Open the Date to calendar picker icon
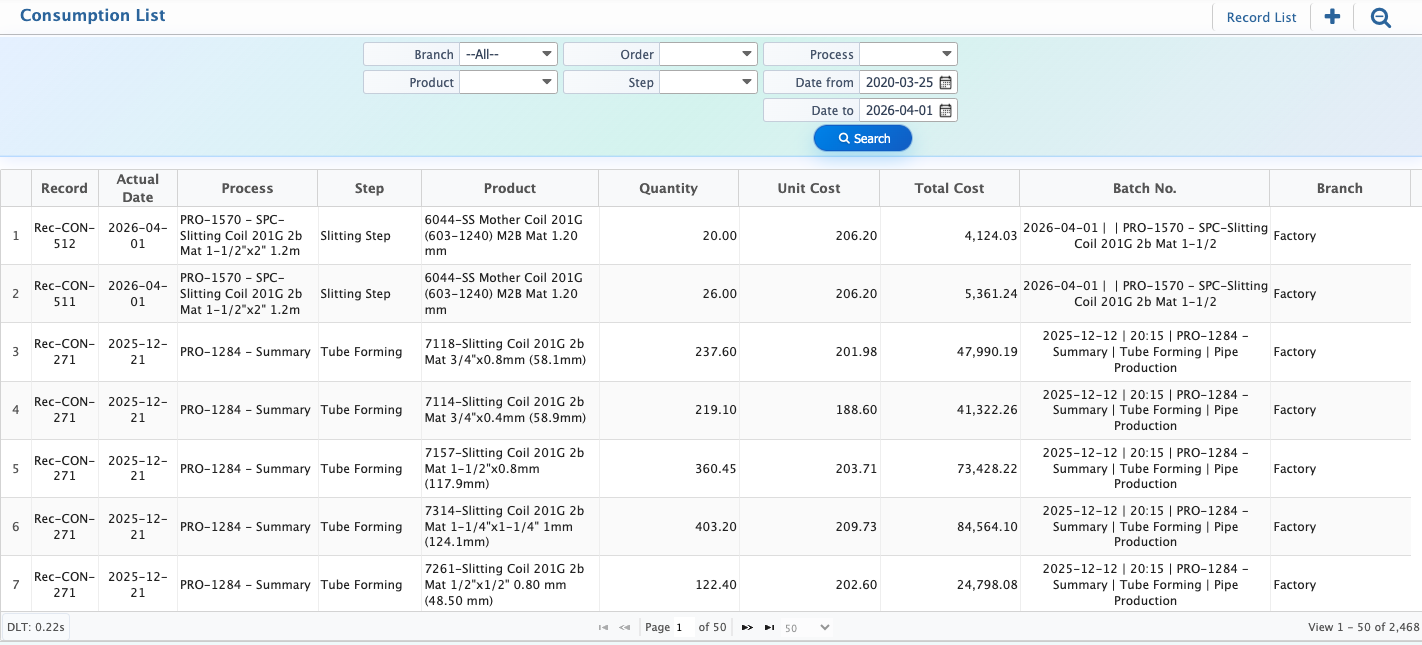 pyautogui.click(x=945, y=110)
